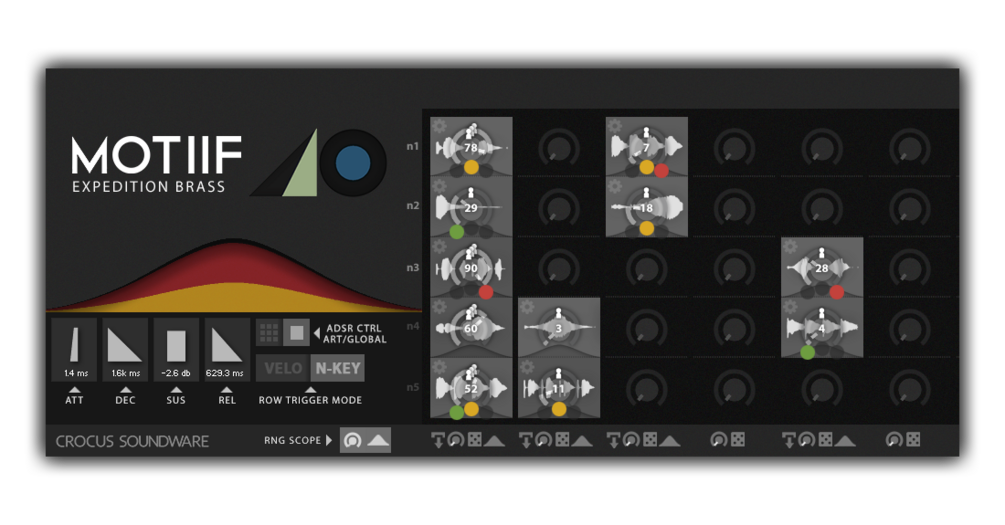Click the arrow above REL label
The height and width of the screenshot is (525, 1005).
(x=226, y=390)
